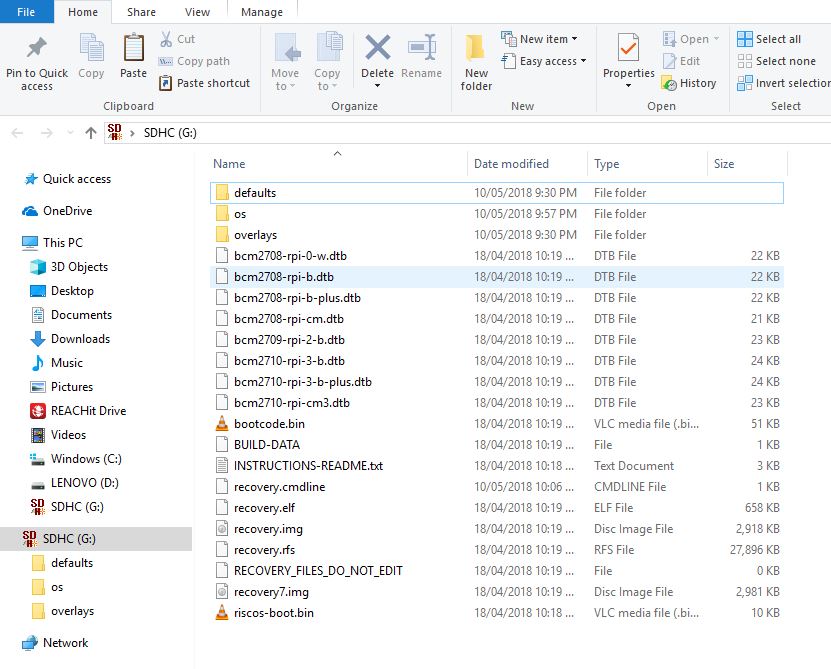Click the Pin to Quick access icon
Viewport: 831px width, 669px height.
[x=37, y=48]
